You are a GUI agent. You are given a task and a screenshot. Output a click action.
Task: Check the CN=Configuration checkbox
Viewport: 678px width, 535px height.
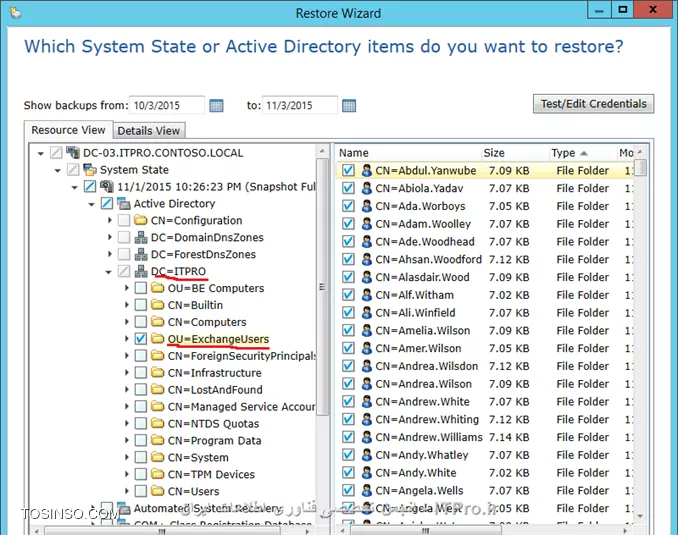124,220
